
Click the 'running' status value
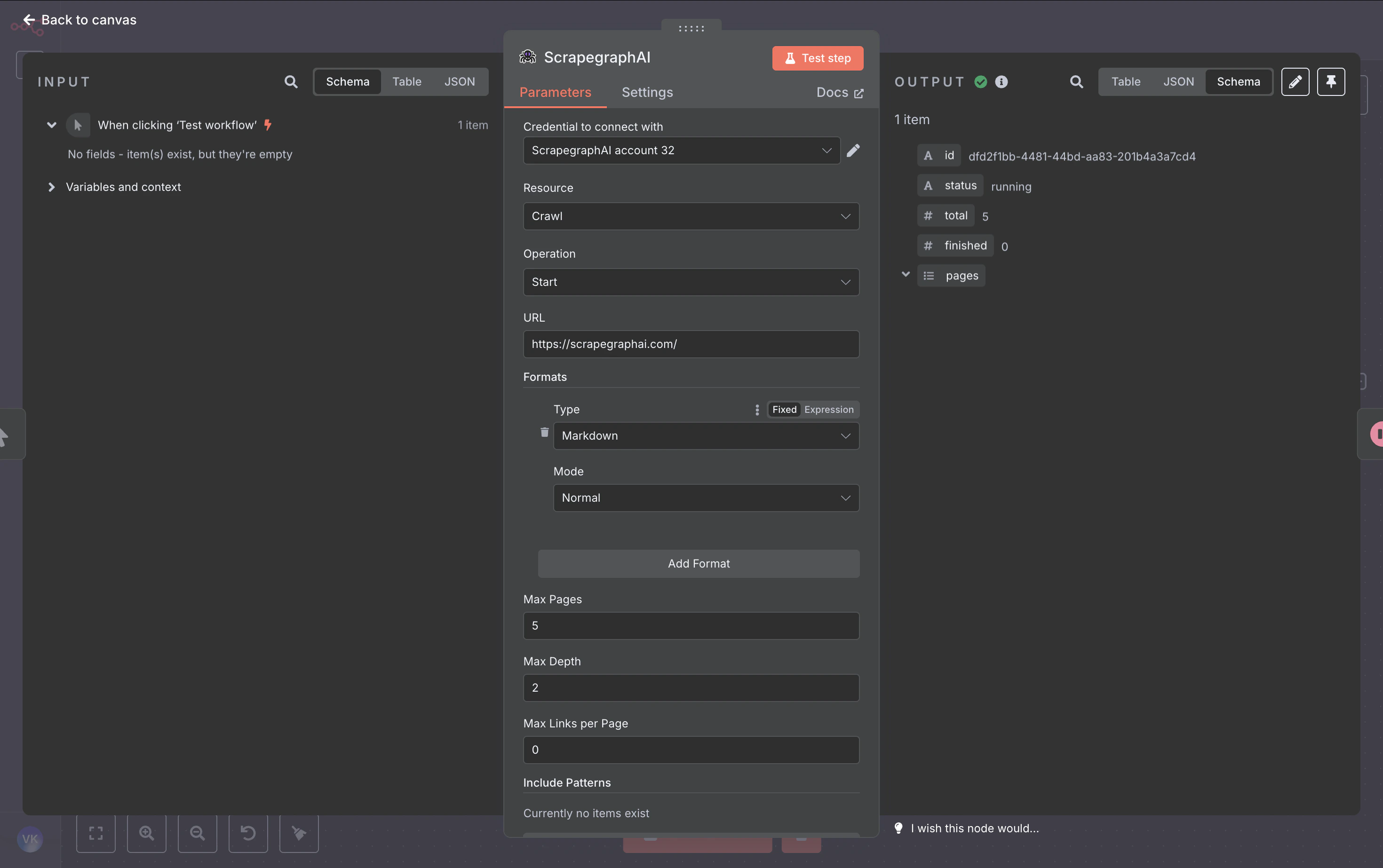1011,187
